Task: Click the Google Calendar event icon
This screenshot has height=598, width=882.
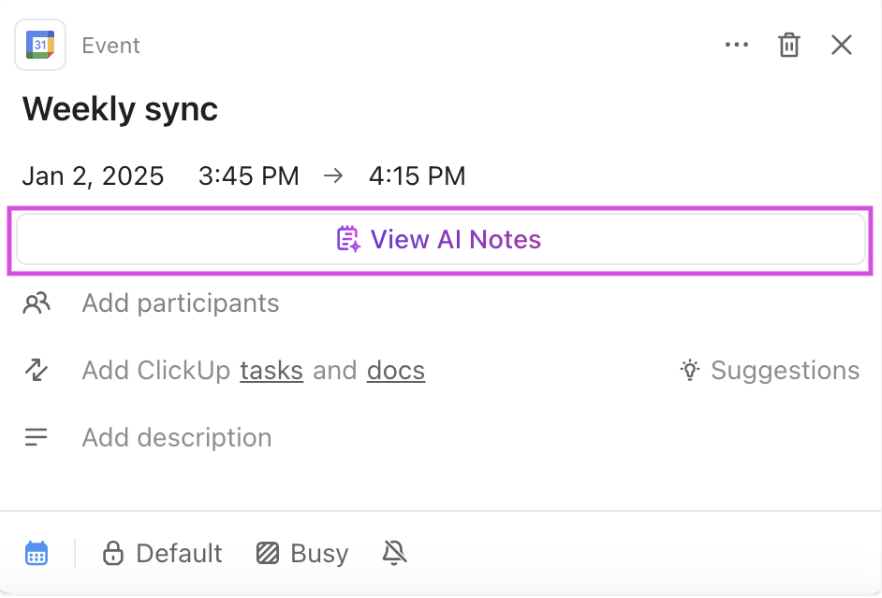Action: point(40,45)
